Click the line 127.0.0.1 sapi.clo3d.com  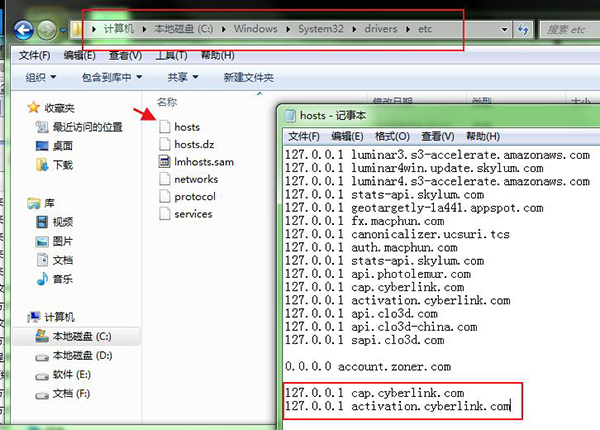pos(365,340)
